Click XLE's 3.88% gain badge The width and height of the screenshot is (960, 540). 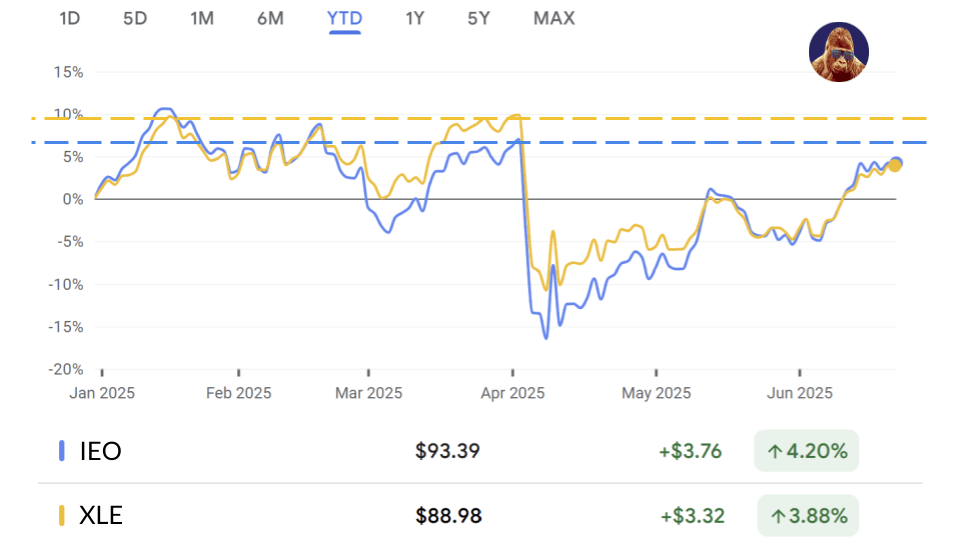tap(808, 516)
